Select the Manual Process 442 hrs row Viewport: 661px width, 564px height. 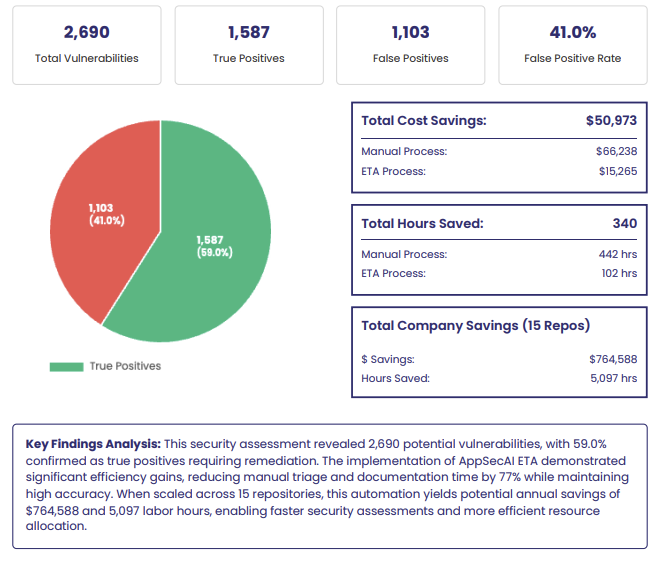499,254
